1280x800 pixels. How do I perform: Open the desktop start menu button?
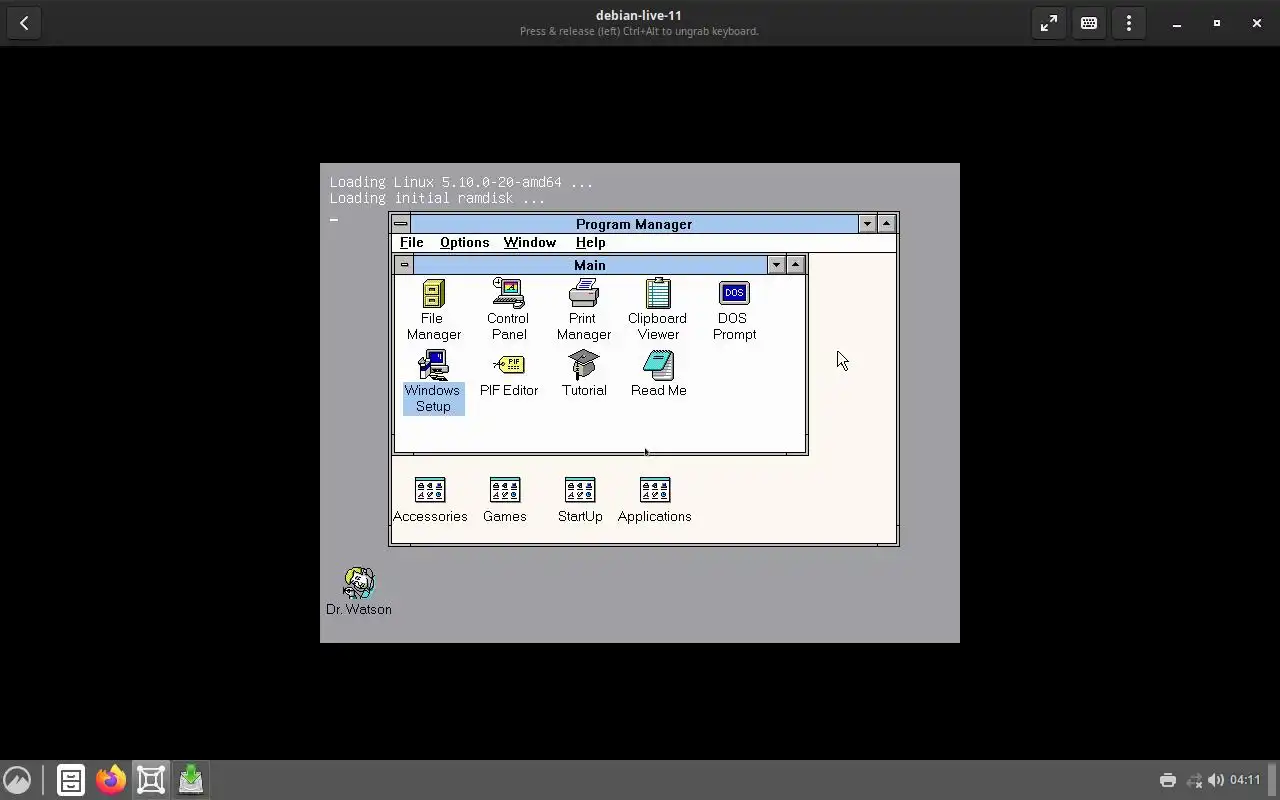pyautogui.click(x=17, y=780)
